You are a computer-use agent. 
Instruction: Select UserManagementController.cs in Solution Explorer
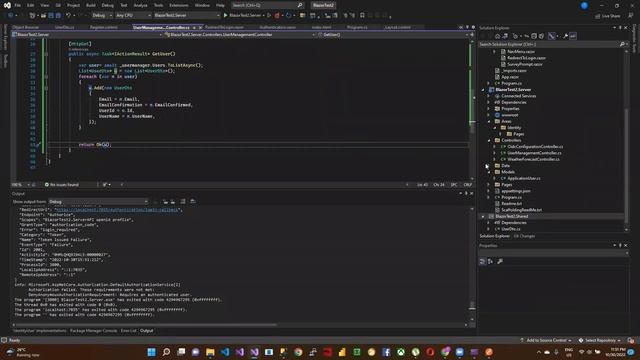(534, 153)
